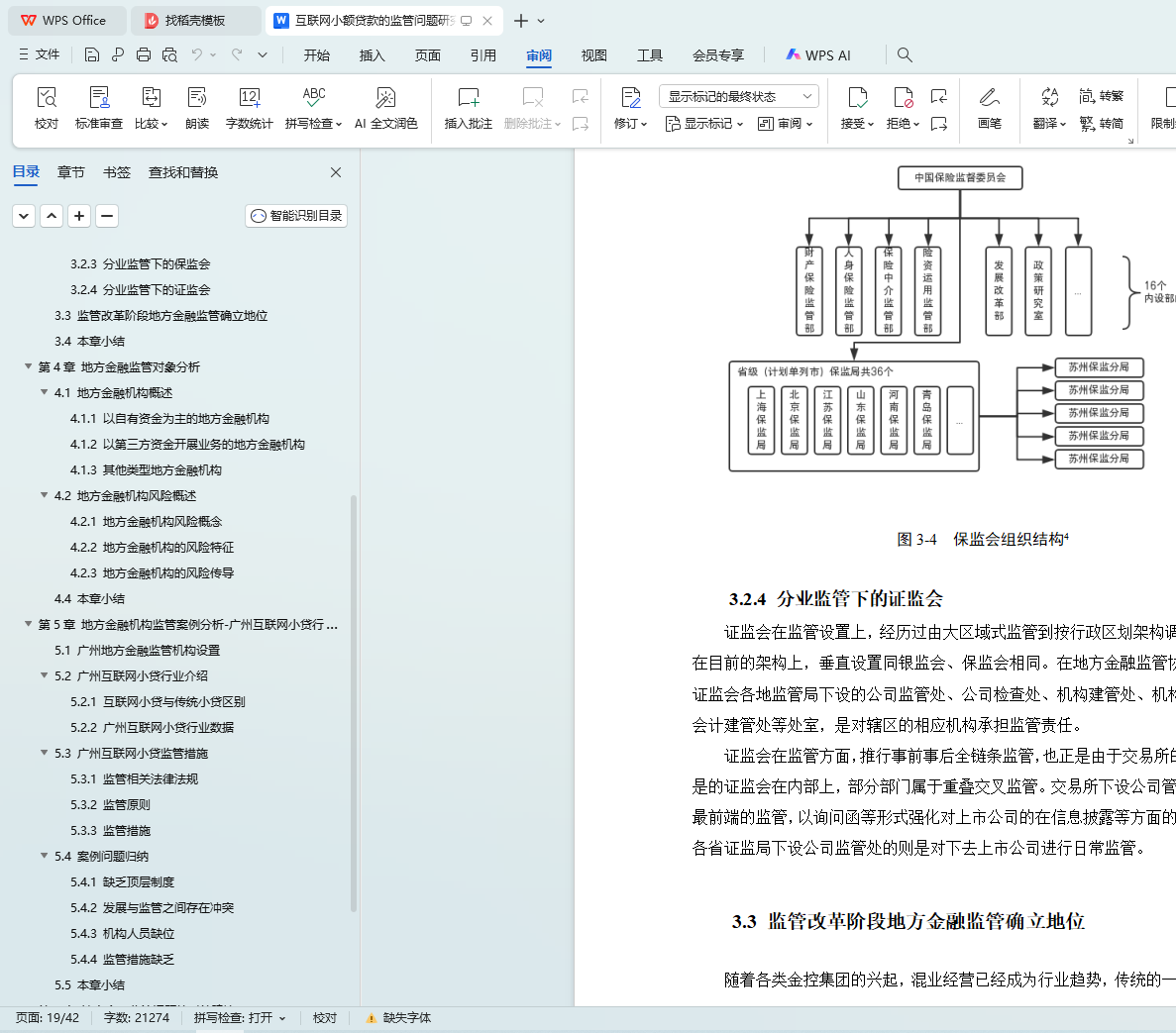Click next comment navigation icon
Image resolution: width=1176 pixels, height=1033 pixels.
[x=581, y=124]
